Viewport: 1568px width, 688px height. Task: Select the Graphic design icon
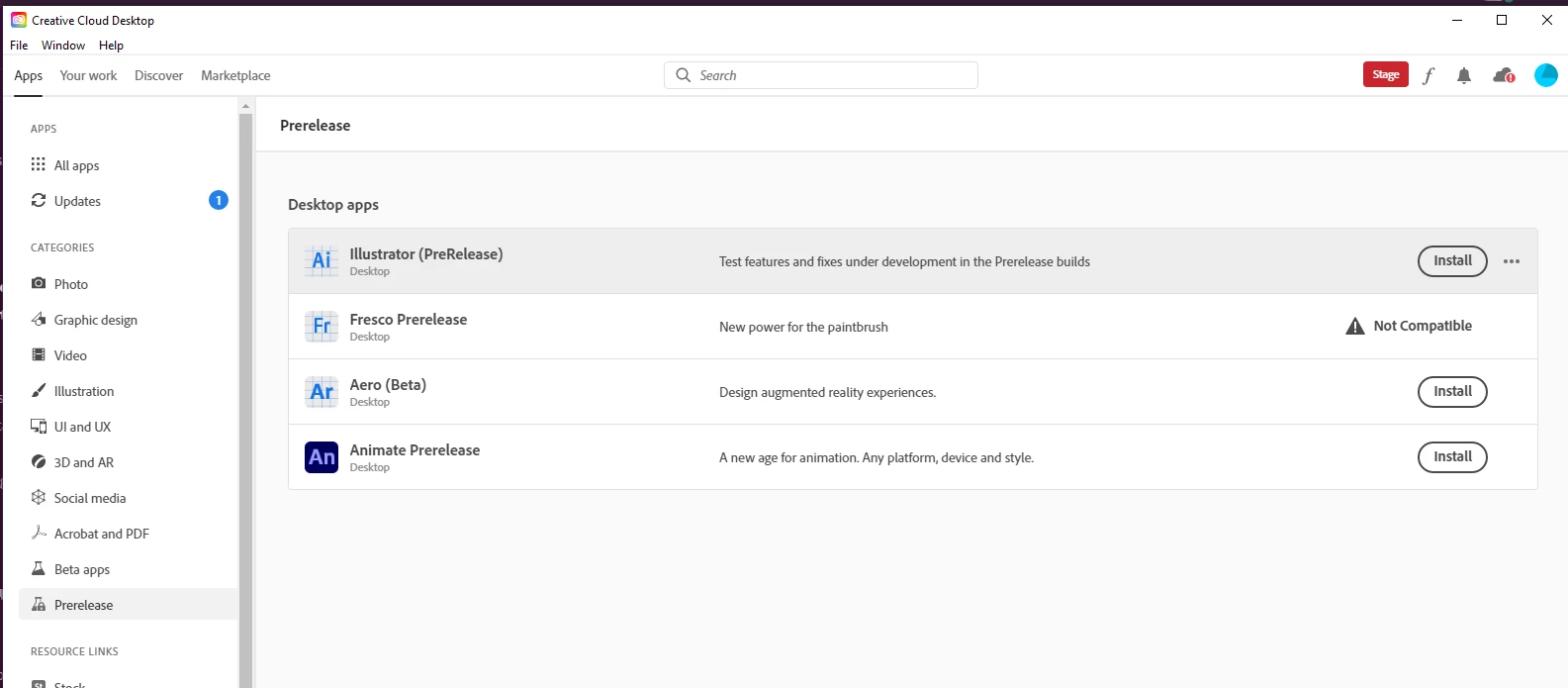tap(39, 319)
